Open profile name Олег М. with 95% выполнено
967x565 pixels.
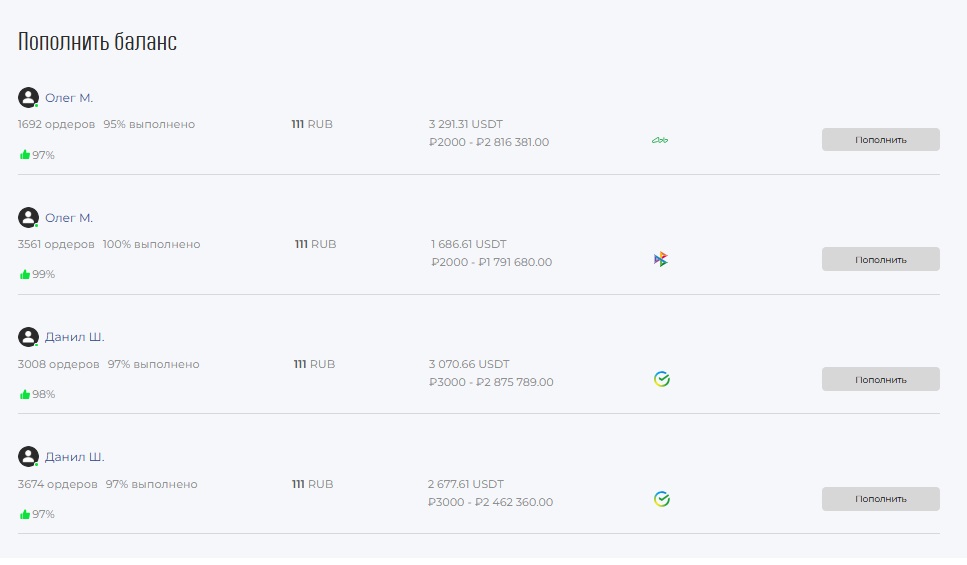click(x=69, y=98)
